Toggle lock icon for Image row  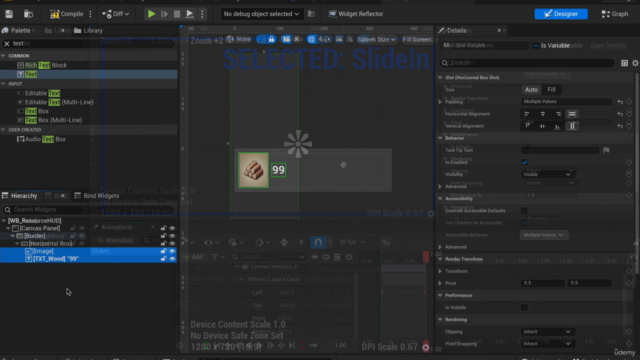(164, 251)
